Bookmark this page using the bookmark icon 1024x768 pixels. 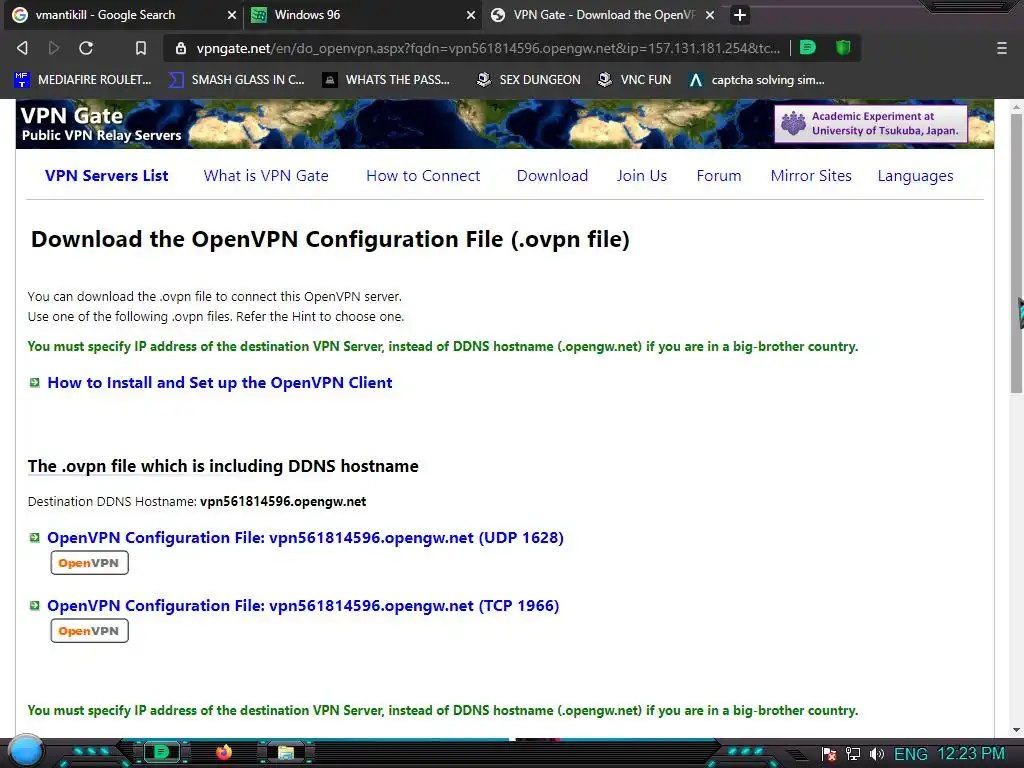click(x=140, y=48)
